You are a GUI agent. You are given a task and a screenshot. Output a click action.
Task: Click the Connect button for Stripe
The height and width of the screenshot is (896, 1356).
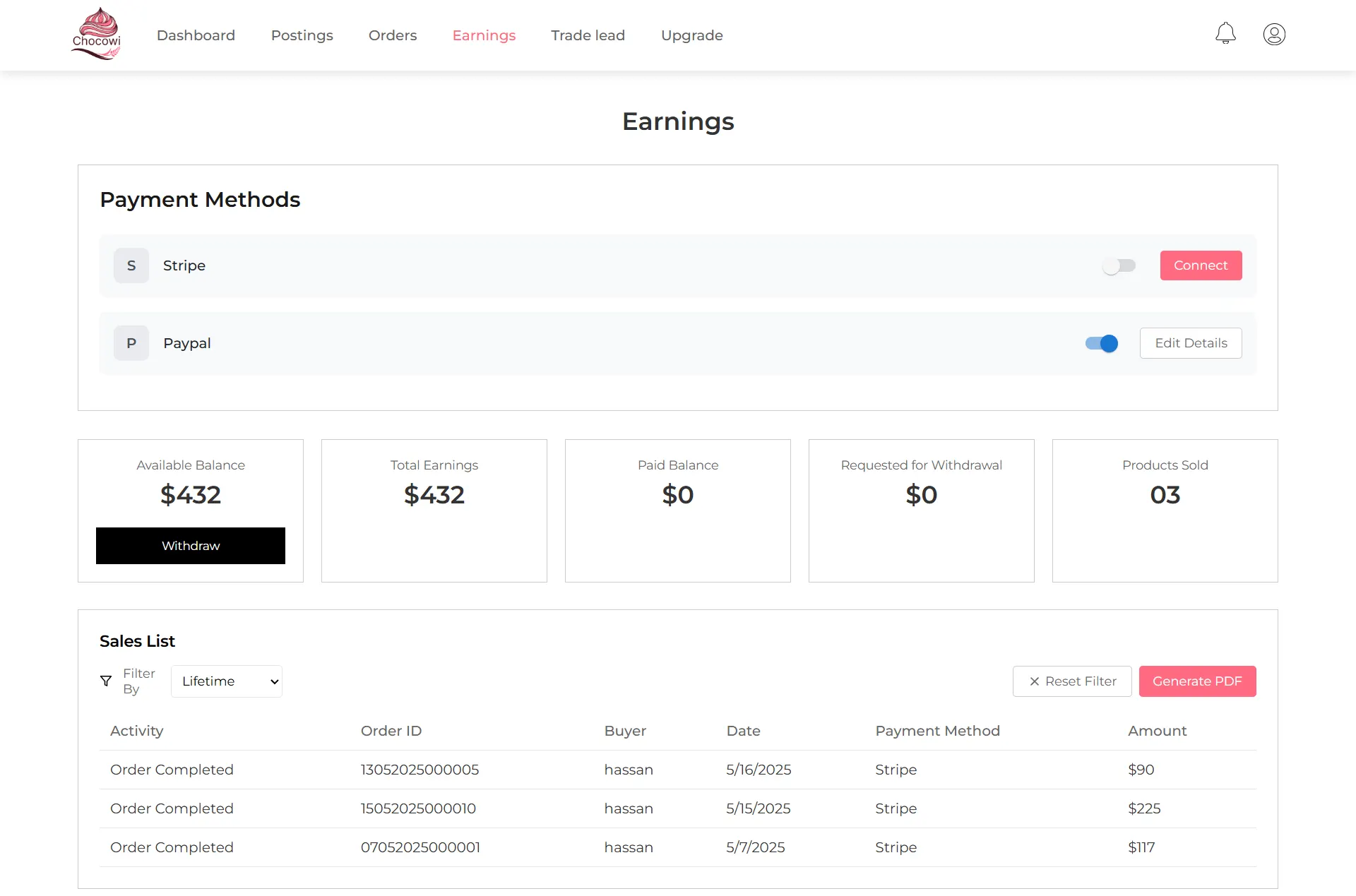pyautogui.click(x=1201, y=265)
